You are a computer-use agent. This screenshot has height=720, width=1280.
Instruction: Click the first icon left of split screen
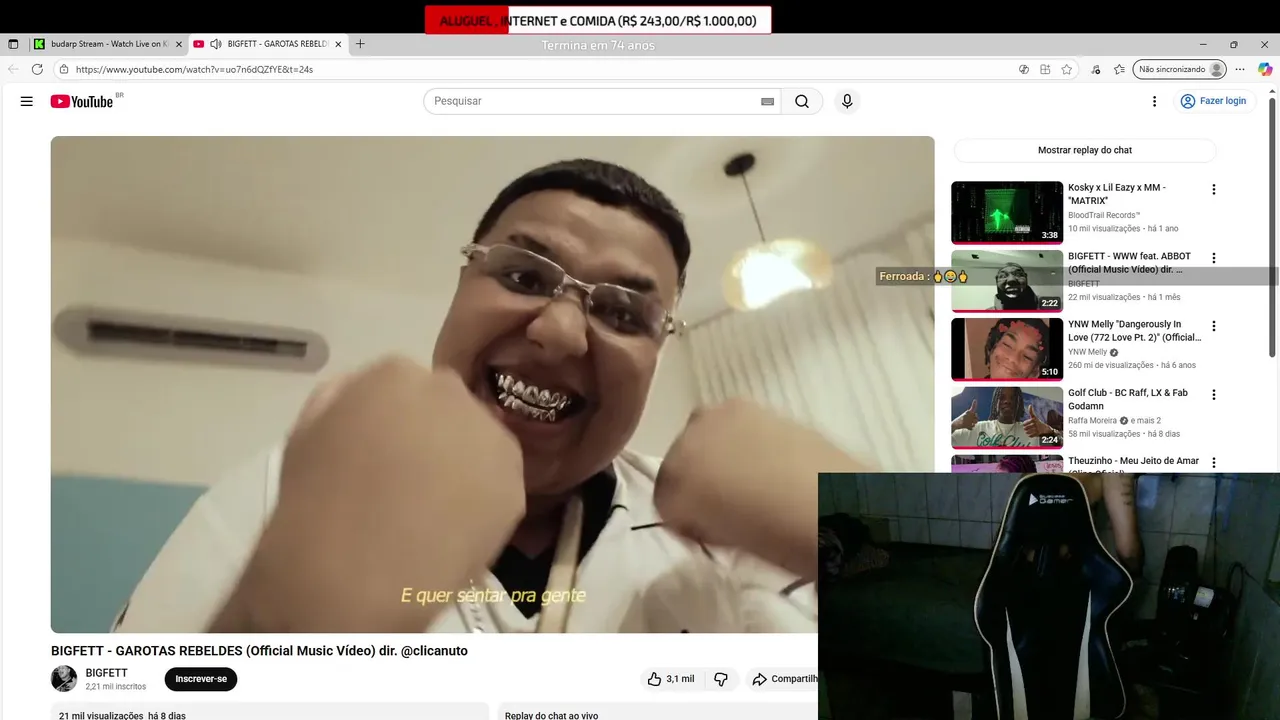coord(1024,69)
